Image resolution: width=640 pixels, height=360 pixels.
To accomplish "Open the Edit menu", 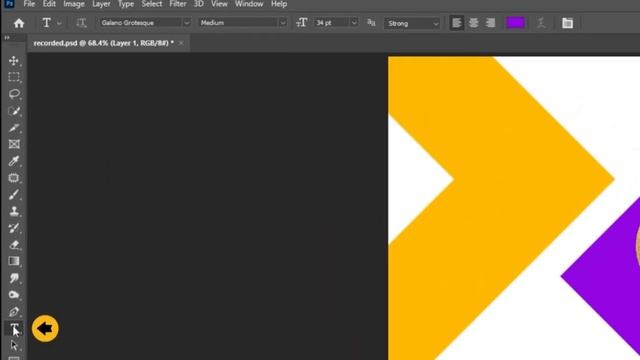I will click(x=49, y=4).
